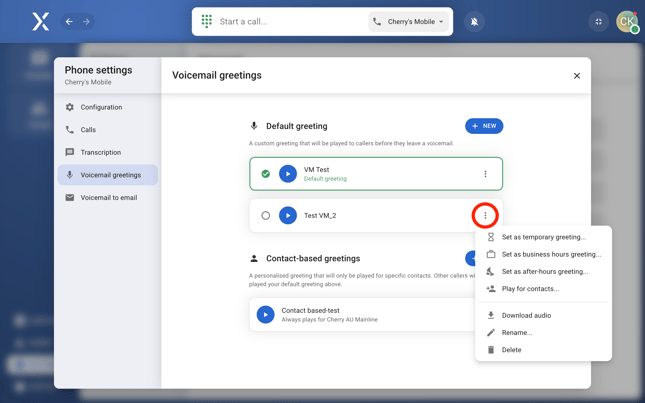Screen dimensions: 645x403
Task: Click the mute notifications bell icon
Action: point(474,21)
